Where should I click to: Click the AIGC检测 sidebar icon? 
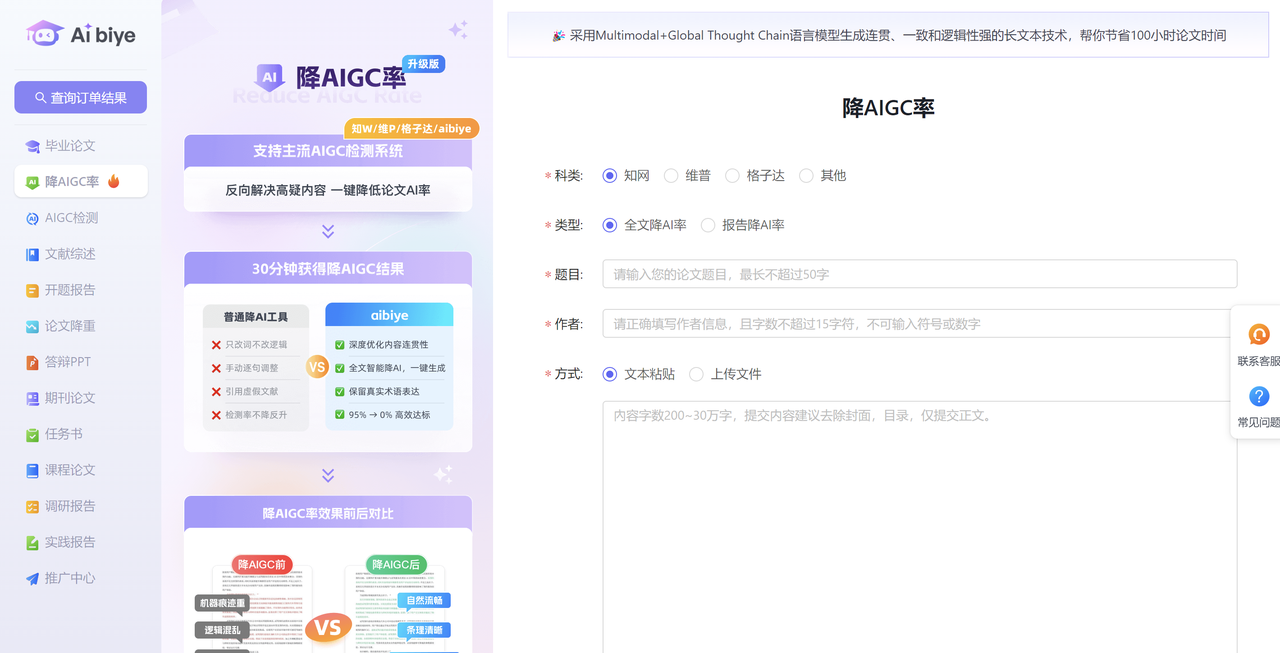33,218
